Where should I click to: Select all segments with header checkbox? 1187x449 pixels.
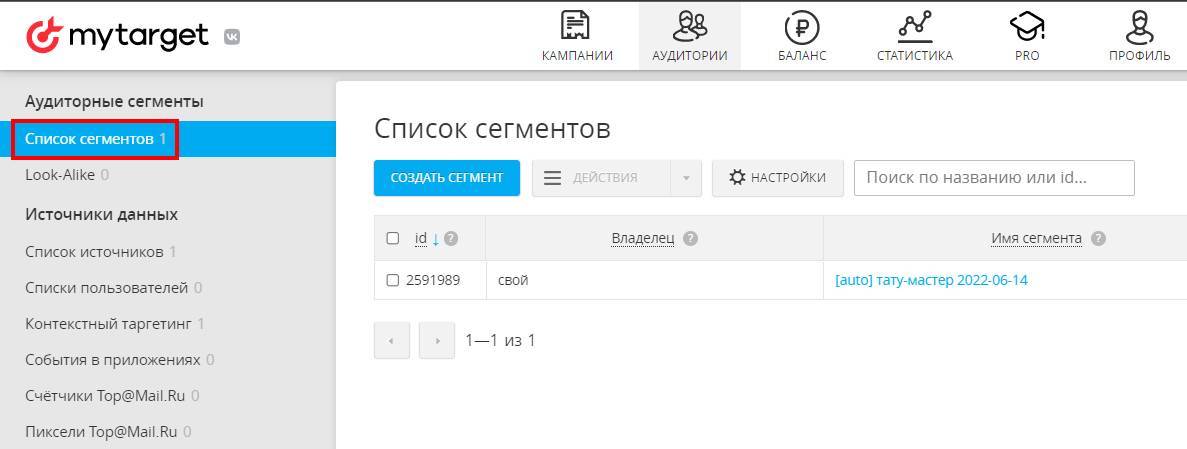click(x=393, y=238)
